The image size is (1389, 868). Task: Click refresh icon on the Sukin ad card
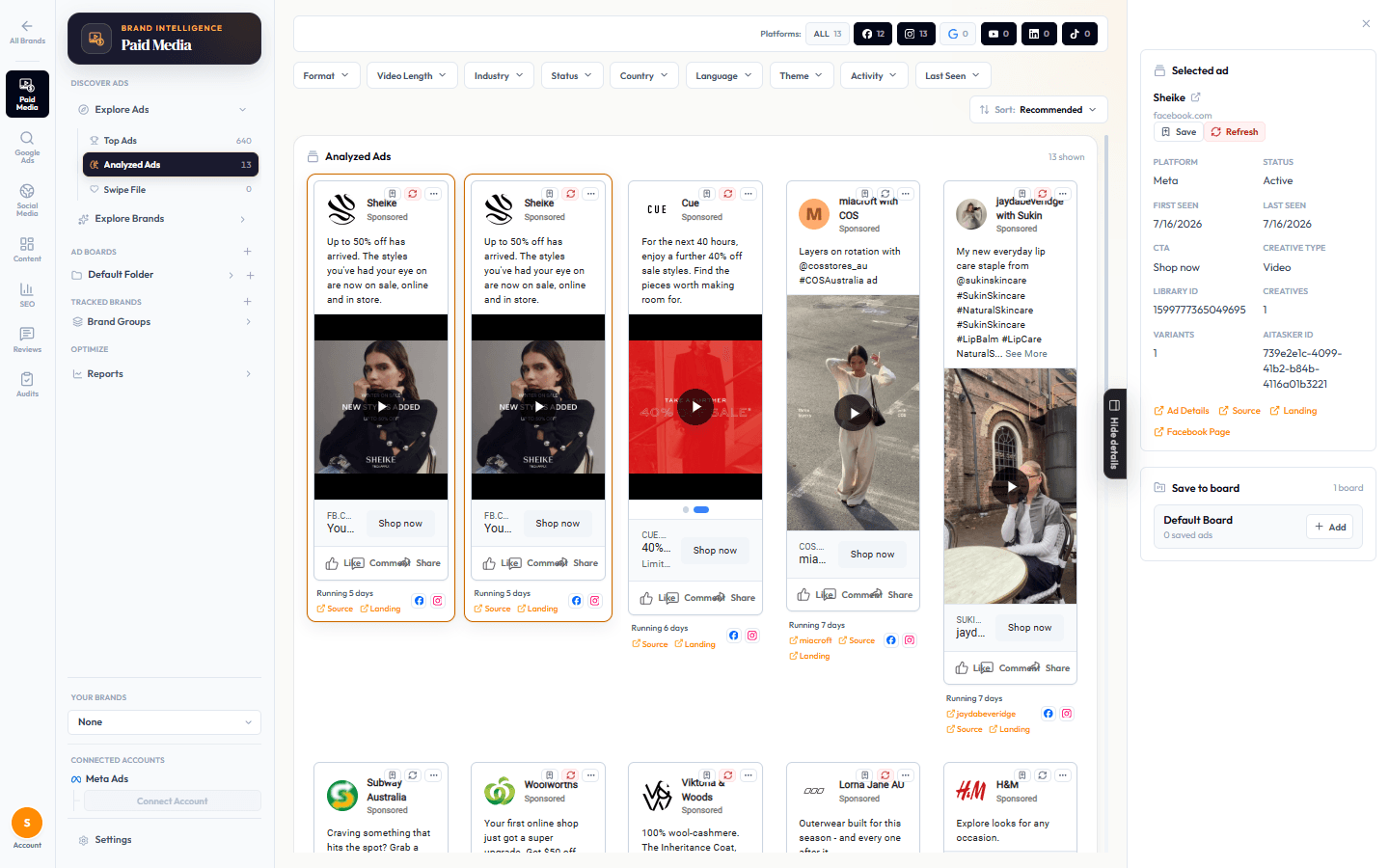click(1042, 194)
